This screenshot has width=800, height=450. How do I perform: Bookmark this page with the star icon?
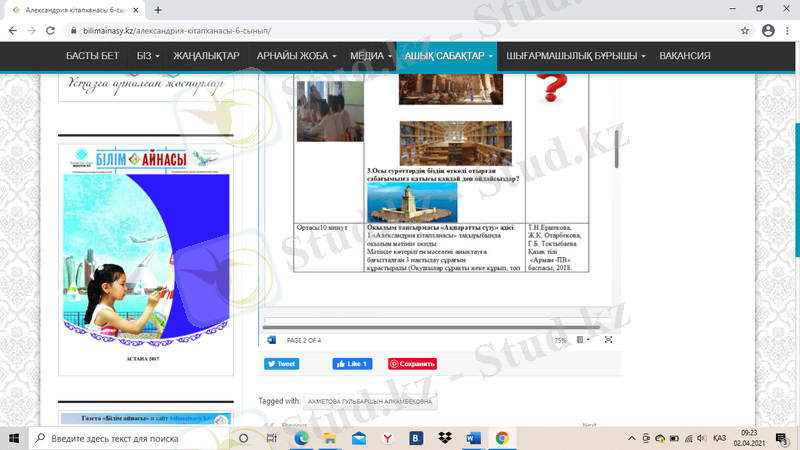click(745, 31)
